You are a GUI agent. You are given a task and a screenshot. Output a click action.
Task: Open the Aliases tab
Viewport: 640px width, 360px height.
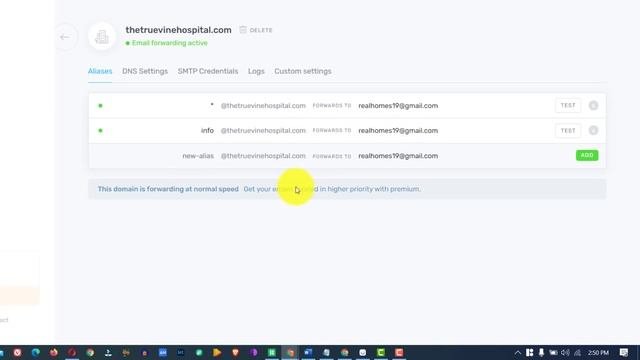point(100,71)
